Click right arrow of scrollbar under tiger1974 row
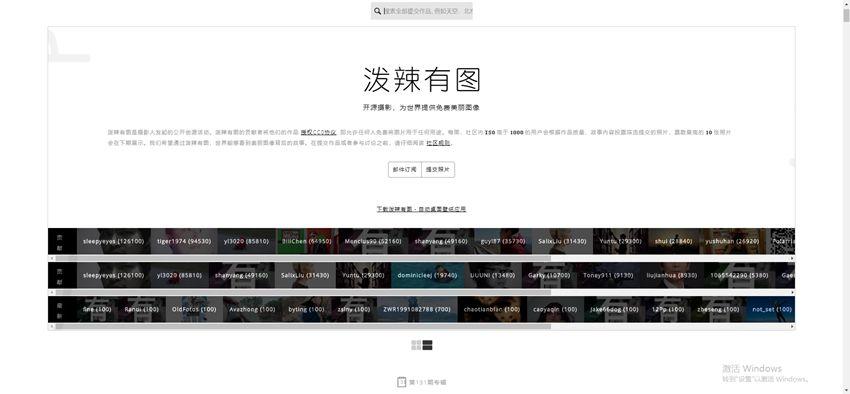 coord(792,259)
